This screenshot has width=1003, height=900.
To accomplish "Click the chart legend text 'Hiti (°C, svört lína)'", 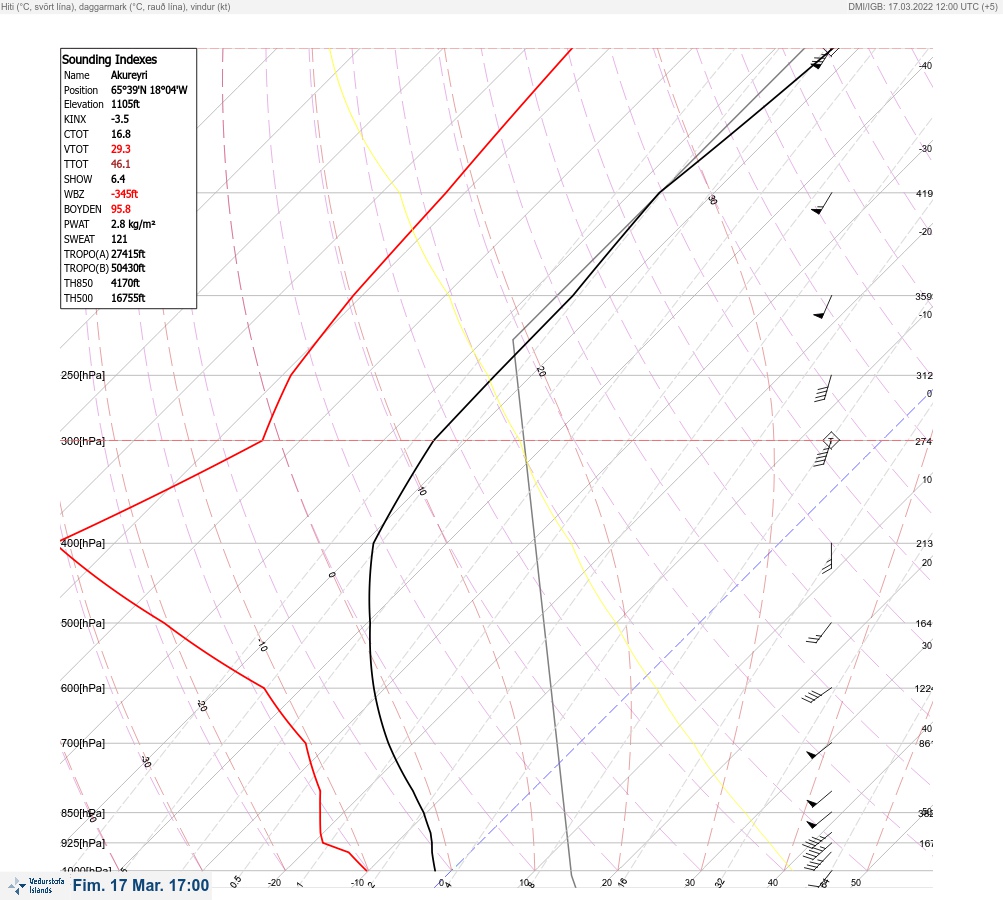I will point(38,6).
